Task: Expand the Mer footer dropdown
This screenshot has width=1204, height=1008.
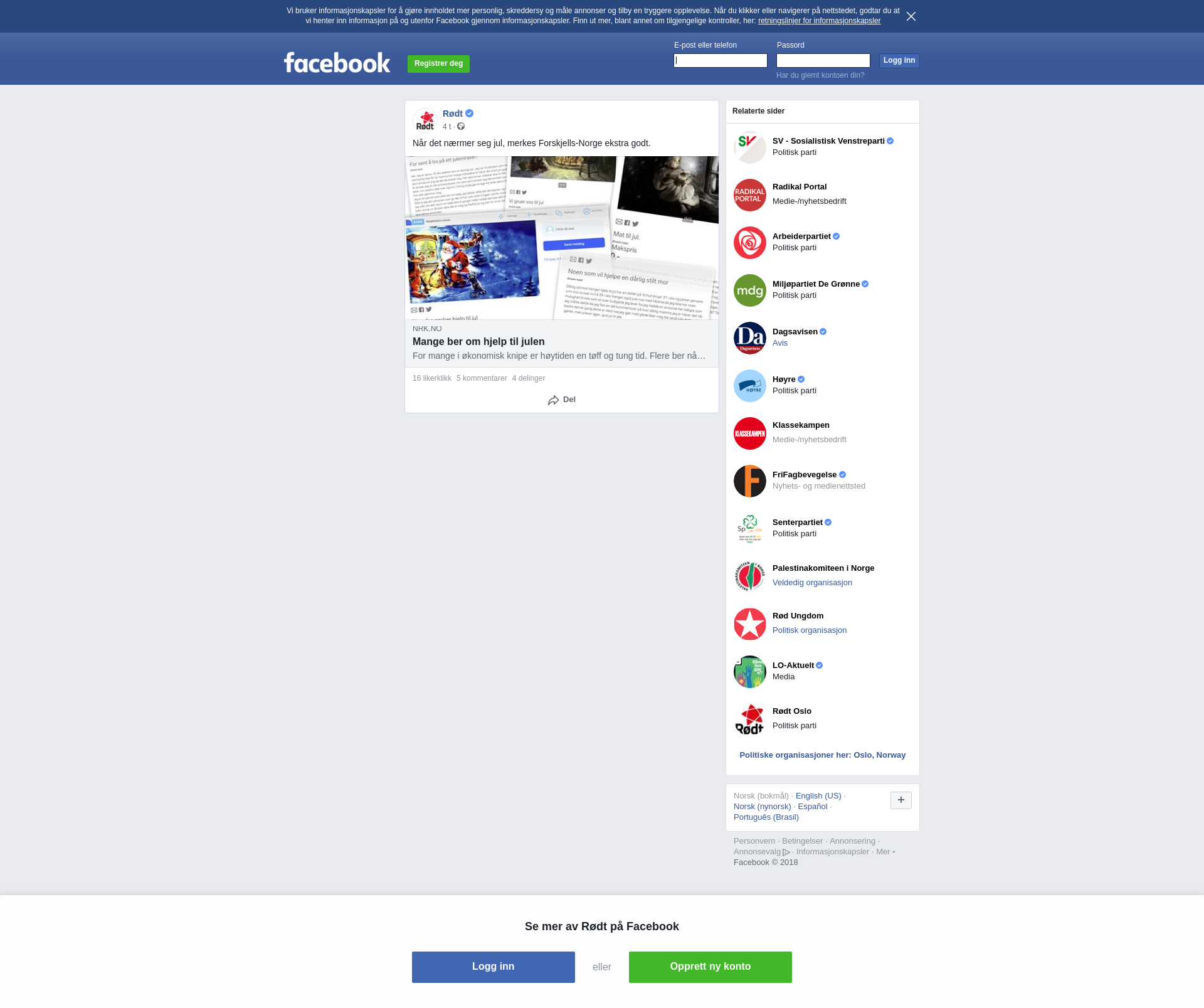Action: tap(885, 852)
